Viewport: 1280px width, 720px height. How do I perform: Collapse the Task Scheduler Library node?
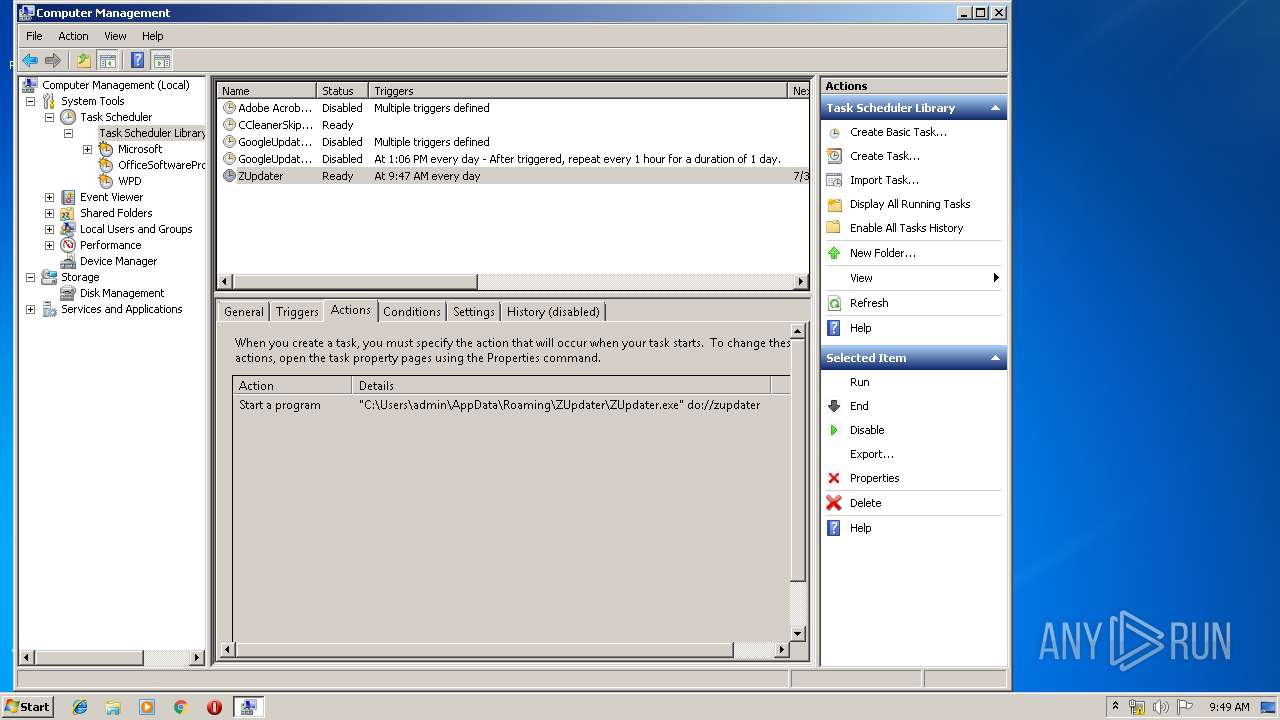point(68,133)
